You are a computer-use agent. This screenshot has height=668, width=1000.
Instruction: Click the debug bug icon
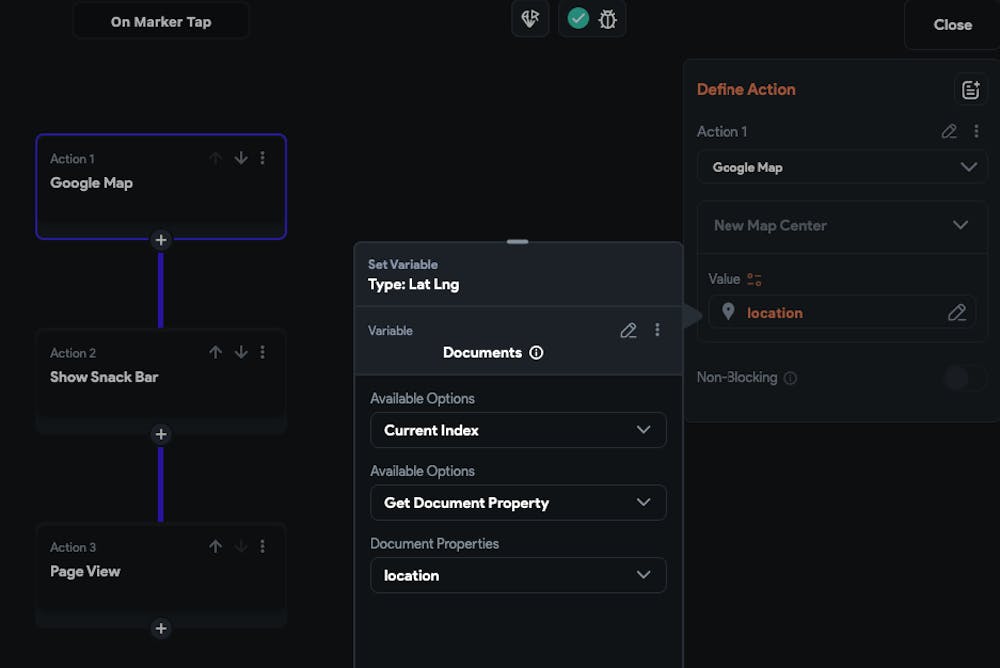click(x=608, y=19)
